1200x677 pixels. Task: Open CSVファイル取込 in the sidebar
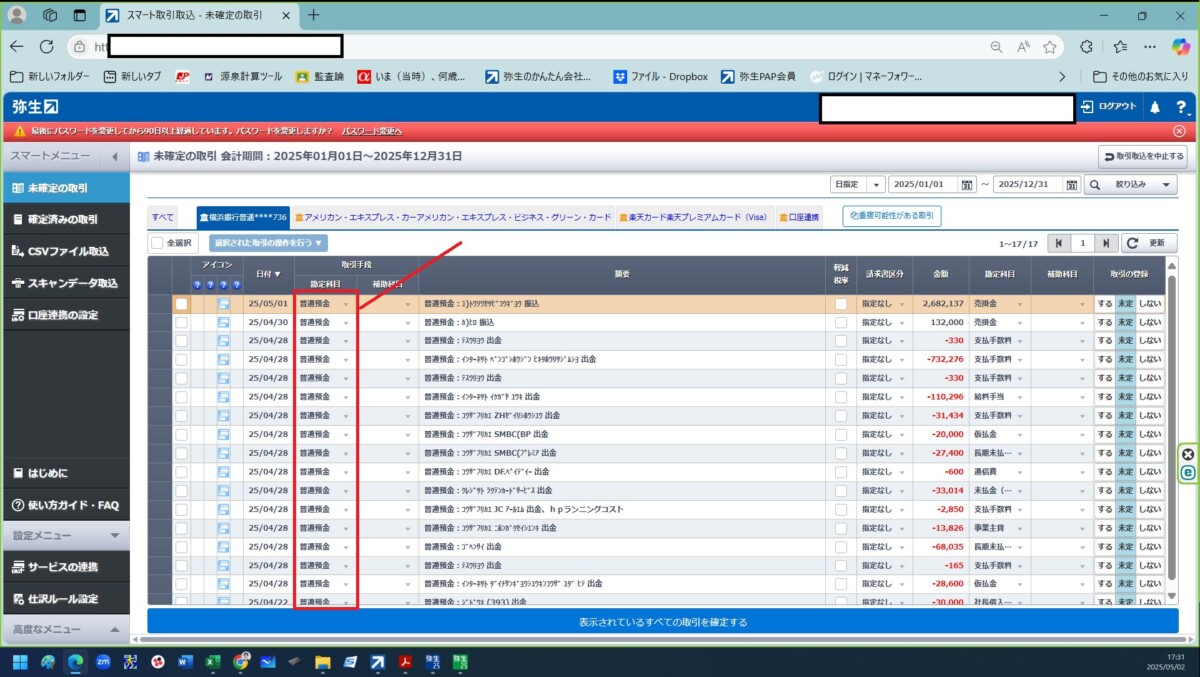[65, 251]
